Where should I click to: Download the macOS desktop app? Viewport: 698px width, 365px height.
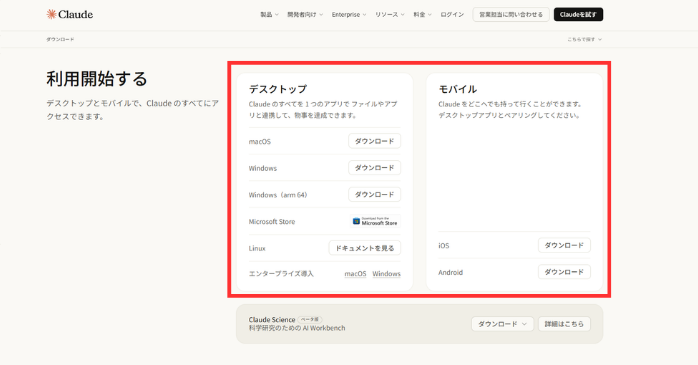coord(374,141)
